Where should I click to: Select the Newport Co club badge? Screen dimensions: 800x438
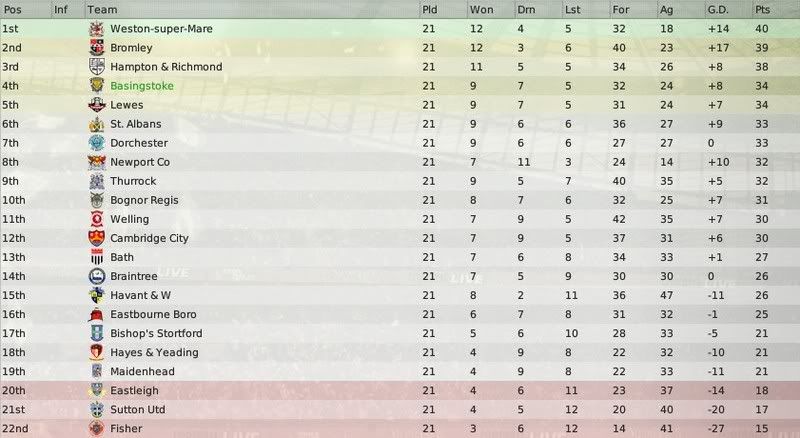click(x=96, y=162)
